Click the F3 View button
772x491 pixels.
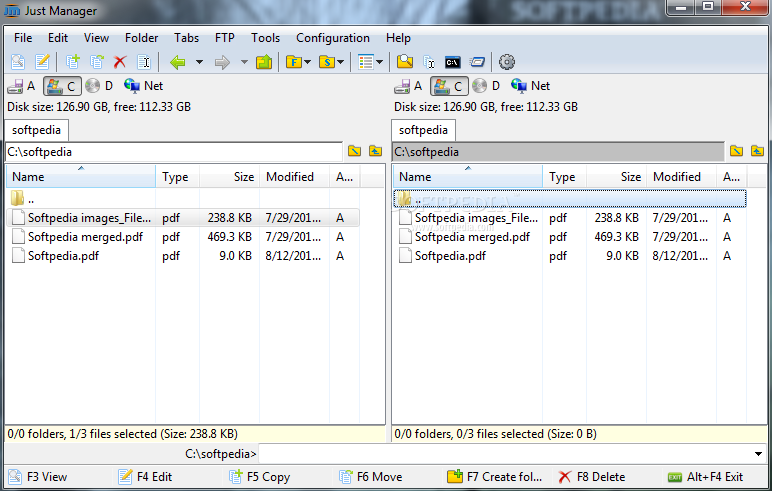point(38,477)
